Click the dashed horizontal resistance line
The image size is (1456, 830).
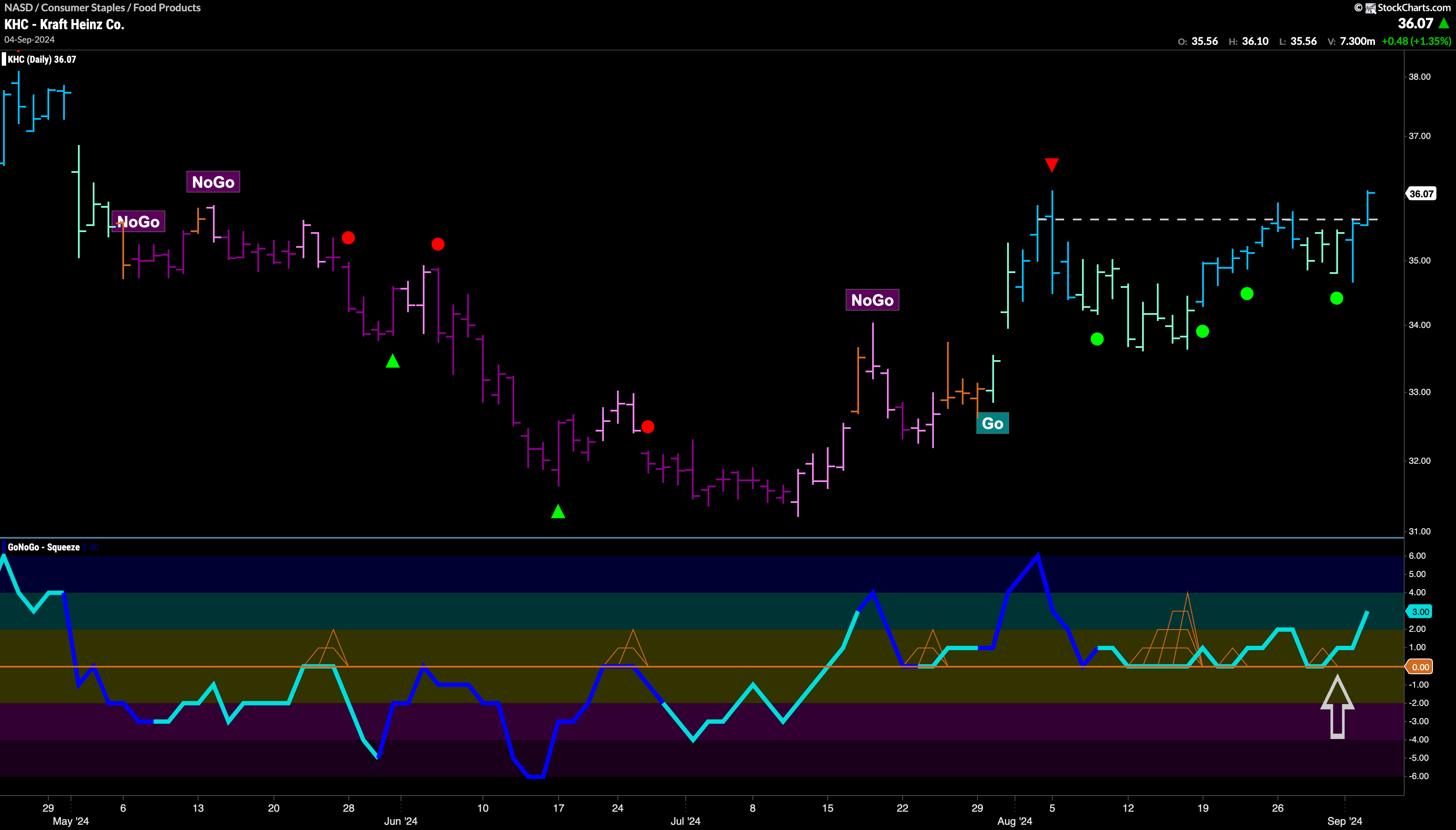coord(1208,219)
